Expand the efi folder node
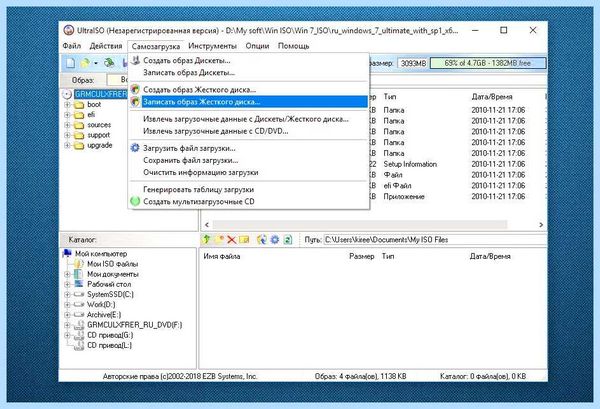Viewport: 600px width, 409px height. tap(67, 115)
